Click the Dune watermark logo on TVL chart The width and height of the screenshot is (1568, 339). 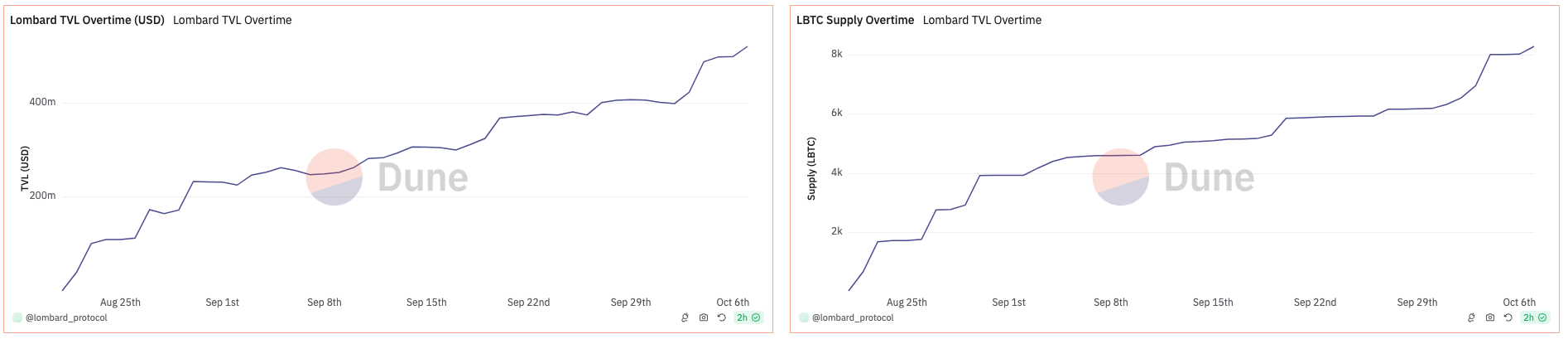(x=387, y=177)
